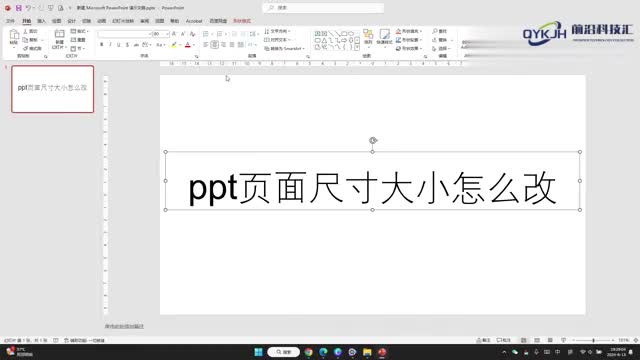Switch to the Acrobat ribbon tab
Screen dimensions: 640x360
tap(194, 21)
